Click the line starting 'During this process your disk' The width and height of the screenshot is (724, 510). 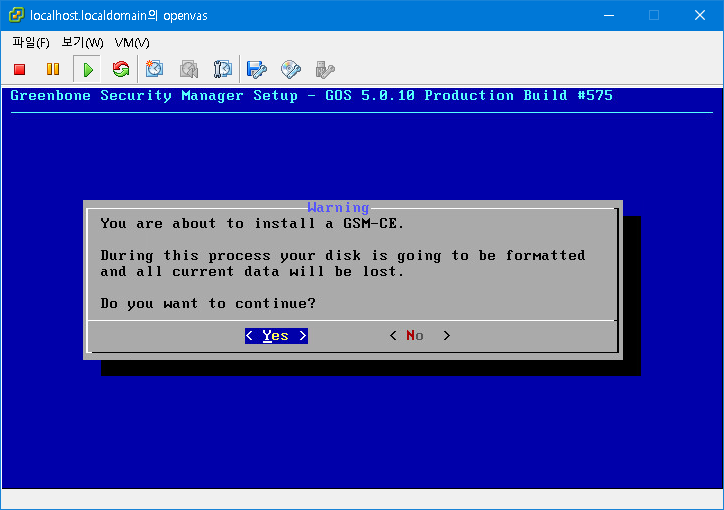point(343,256)
